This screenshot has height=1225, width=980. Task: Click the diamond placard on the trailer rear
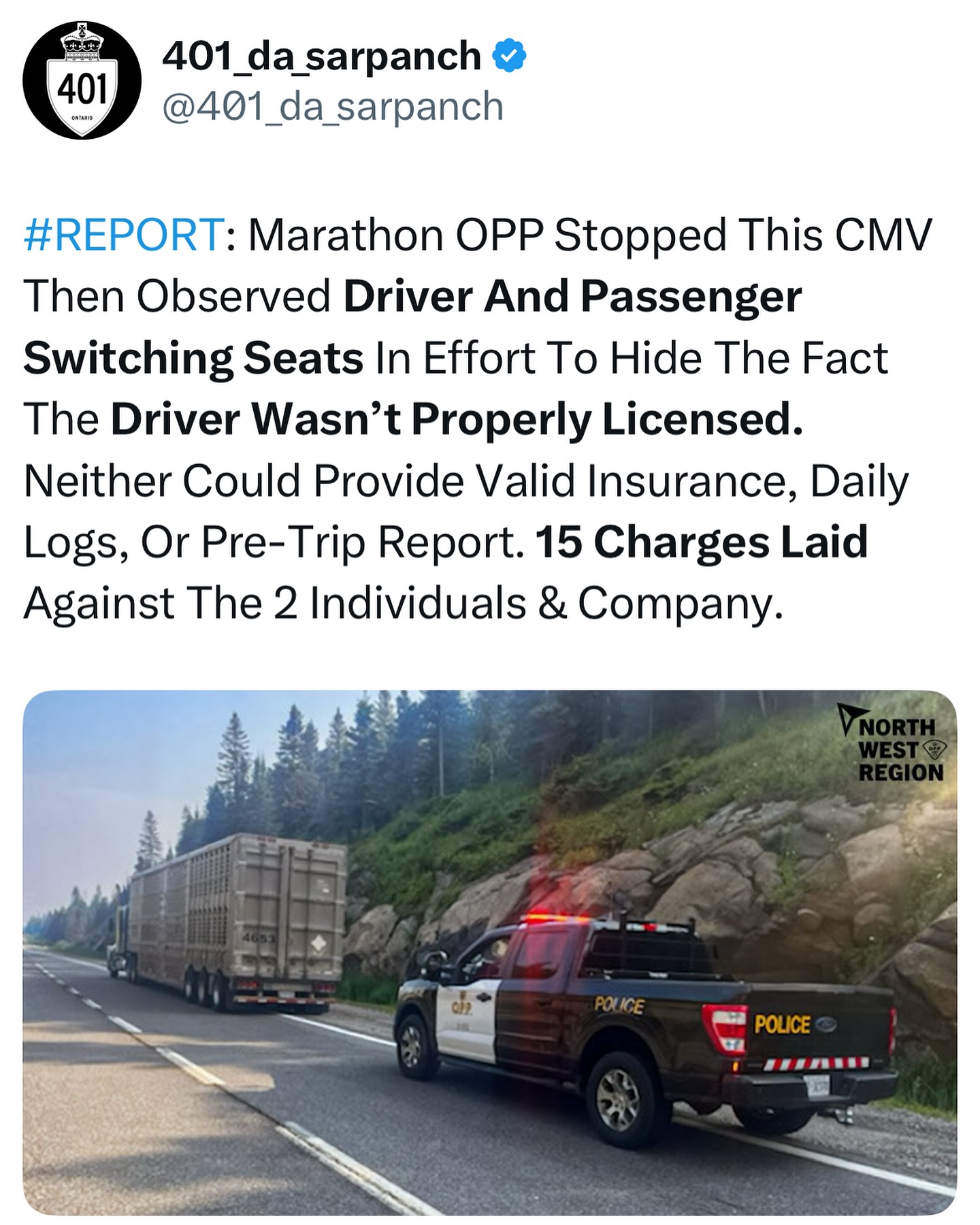pyautogui.click(x=318, y=945)
